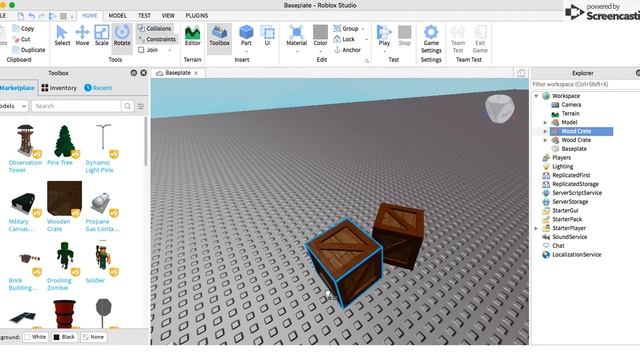Open toolbox search filter options
Viewport: 640px width, 360px height.
[x=141, y=106]
